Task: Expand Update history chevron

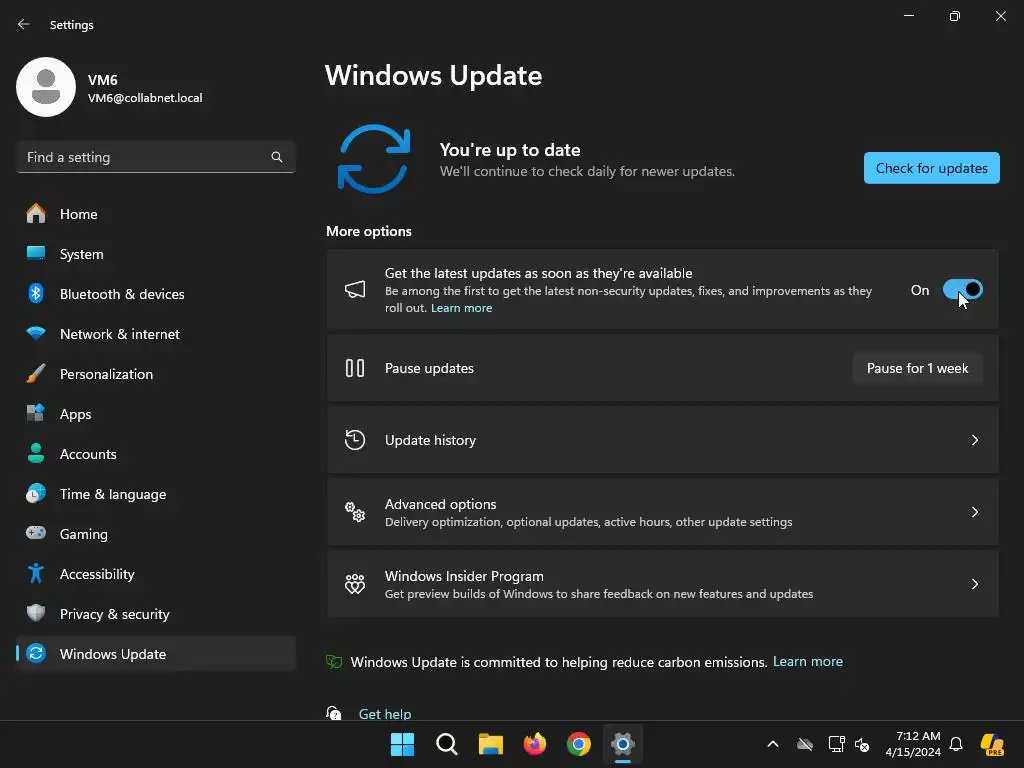Action: (x=975, y=440)
